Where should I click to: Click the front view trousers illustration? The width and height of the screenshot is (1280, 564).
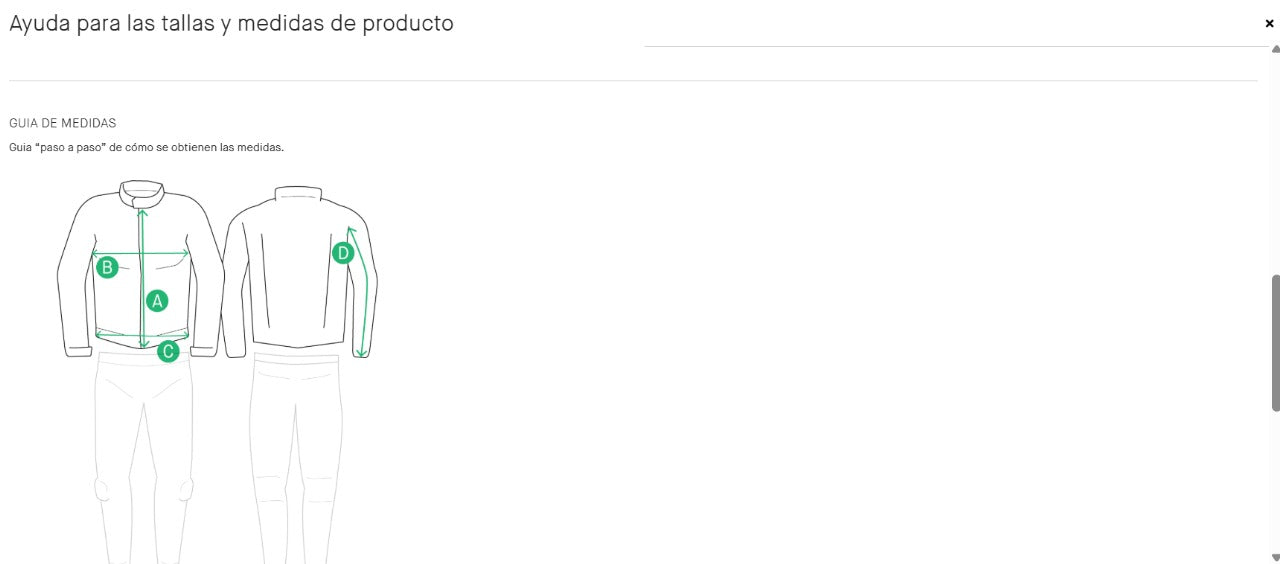pyautogui.click(x=142, y=457)
